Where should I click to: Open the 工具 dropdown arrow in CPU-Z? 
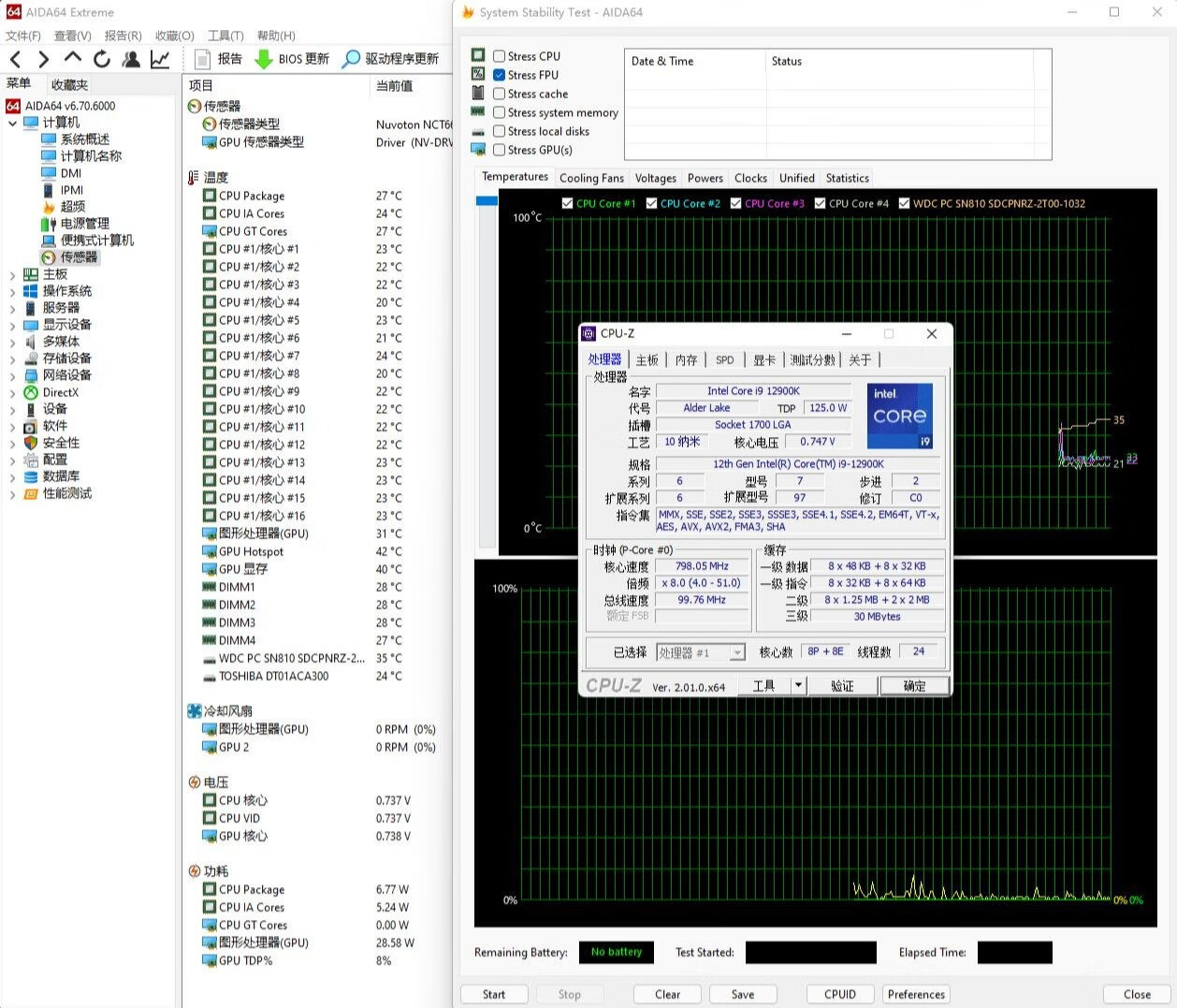point(798,686)
